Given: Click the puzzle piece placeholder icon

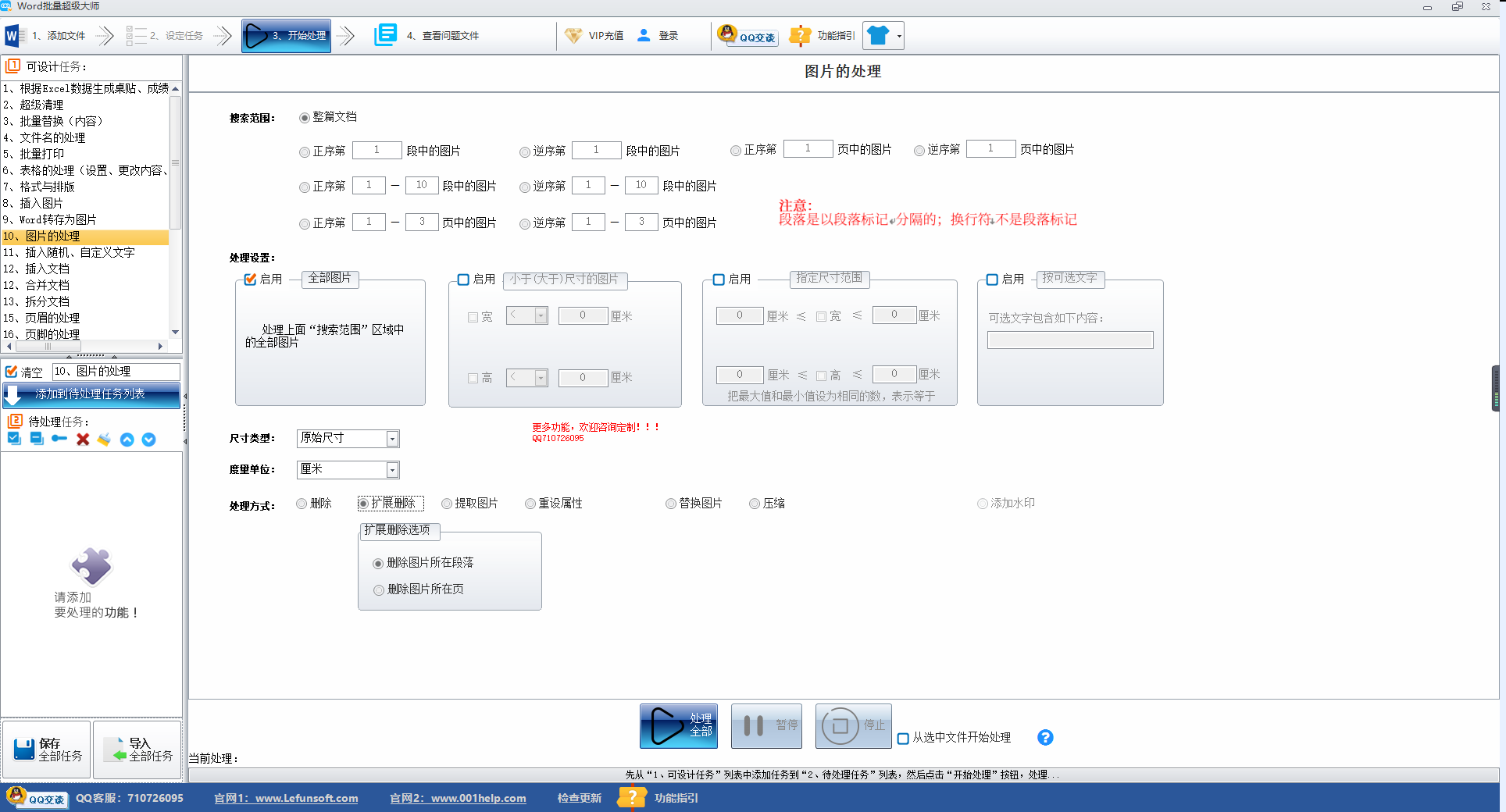Looking at the screenshot, I should click(91, 566).
